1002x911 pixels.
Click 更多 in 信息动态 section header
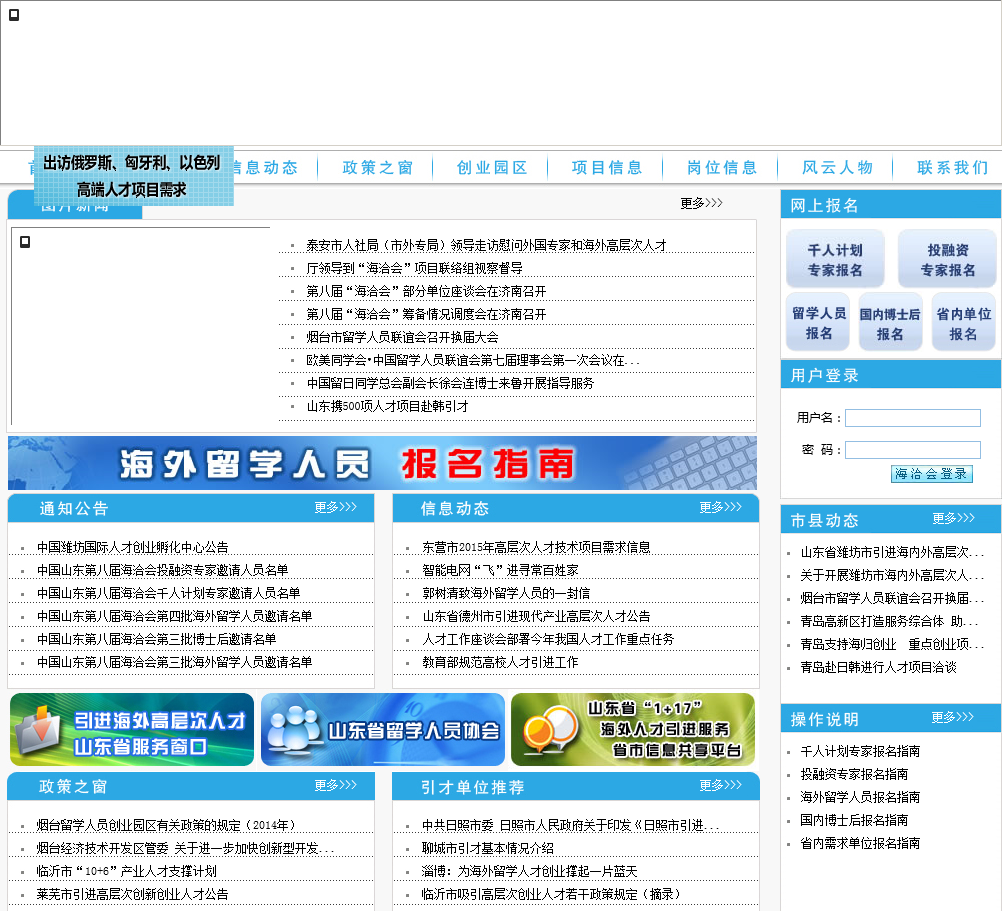click(x=720, y=507)
